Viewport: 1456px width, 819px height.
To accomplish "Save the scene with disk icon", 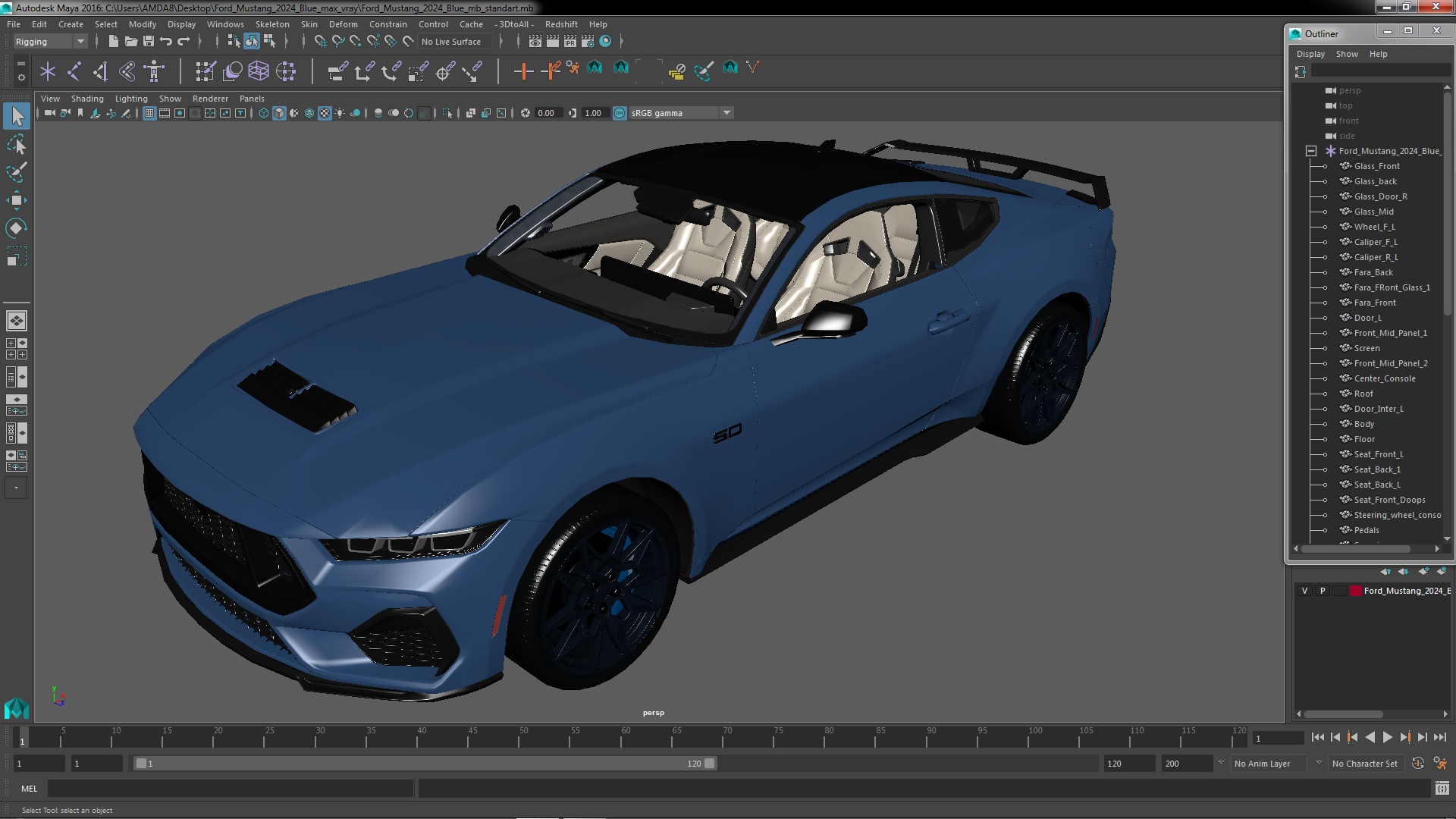I will pos(149,42).
